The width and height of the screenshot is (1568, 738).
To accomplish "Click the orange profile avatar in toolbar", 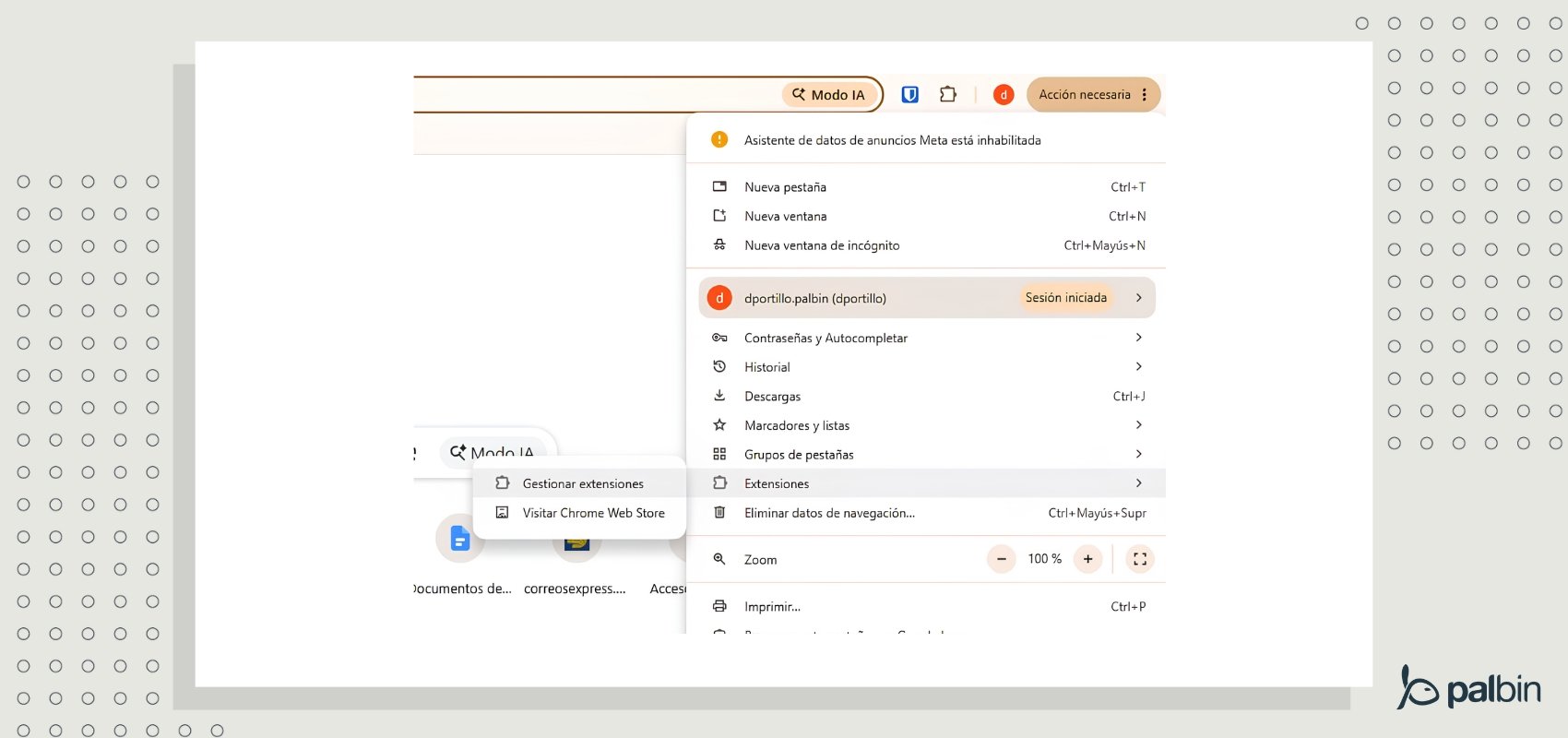I will (x=1004, y=94).
